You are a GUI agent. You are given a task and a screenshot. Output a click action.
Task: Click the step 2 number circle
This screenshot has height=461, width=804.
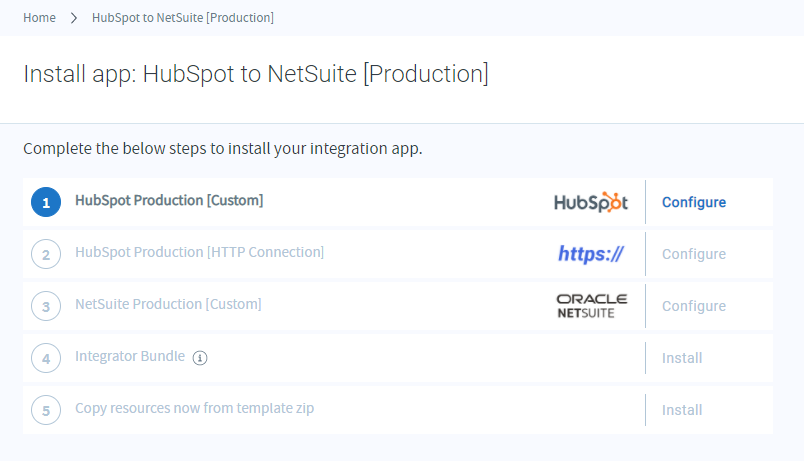[46, 254]
